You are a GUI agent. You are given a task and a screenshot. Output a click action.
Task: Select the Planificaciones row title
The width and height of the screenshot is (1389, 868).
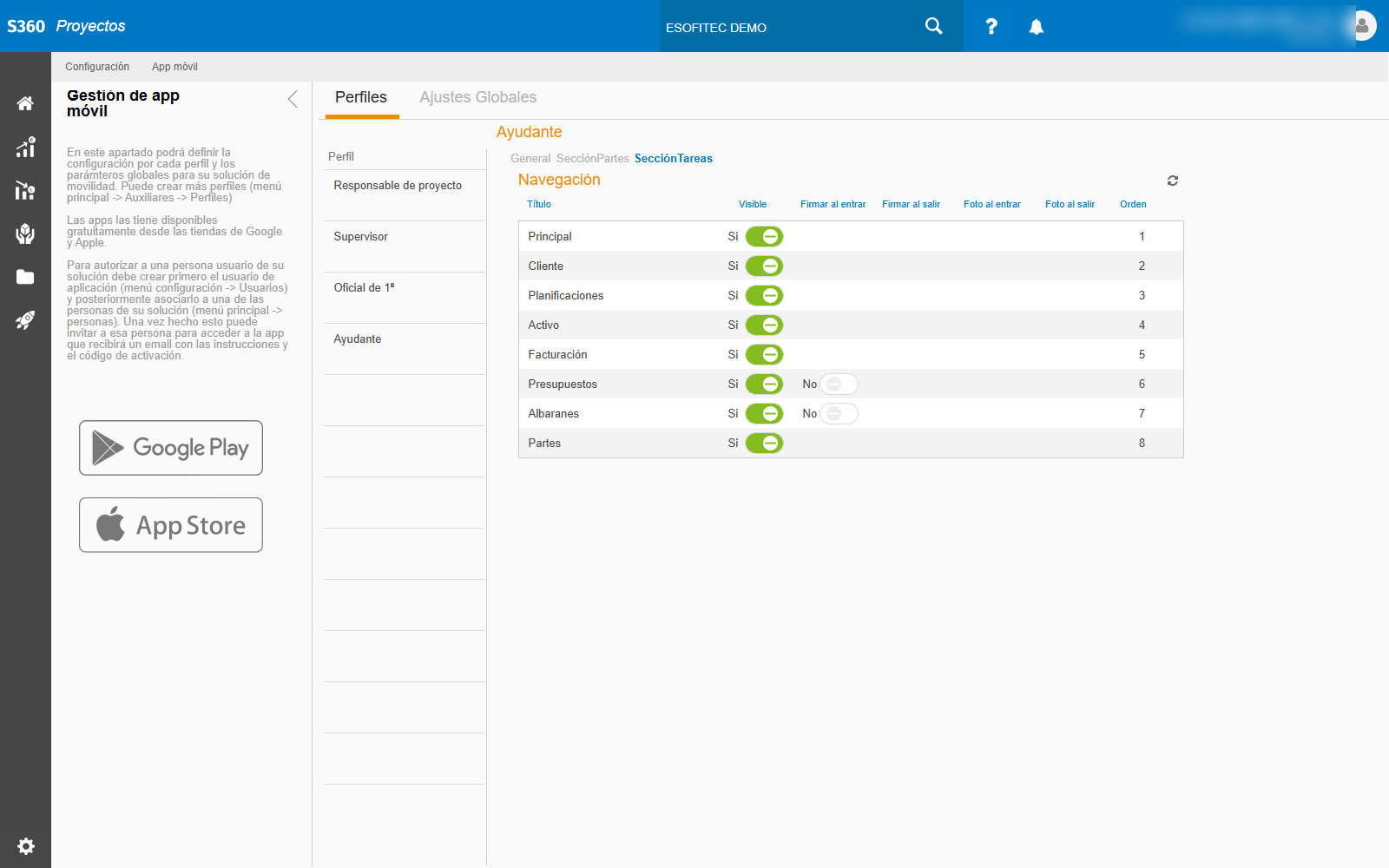(566, 295)
